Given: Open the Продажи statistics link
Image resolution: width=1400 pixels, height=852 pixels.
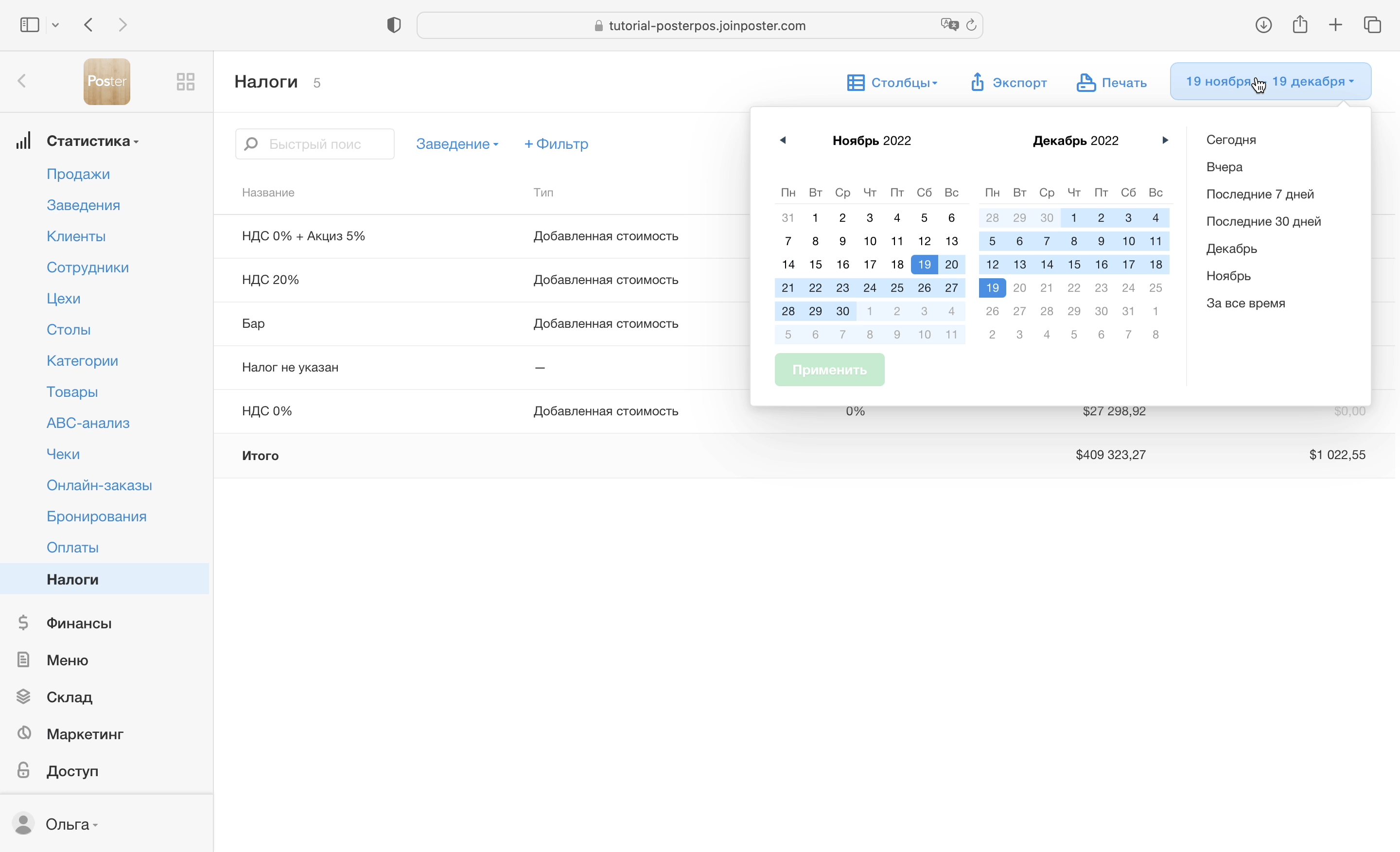Looking at the screenshot, I should click(78, 174).
